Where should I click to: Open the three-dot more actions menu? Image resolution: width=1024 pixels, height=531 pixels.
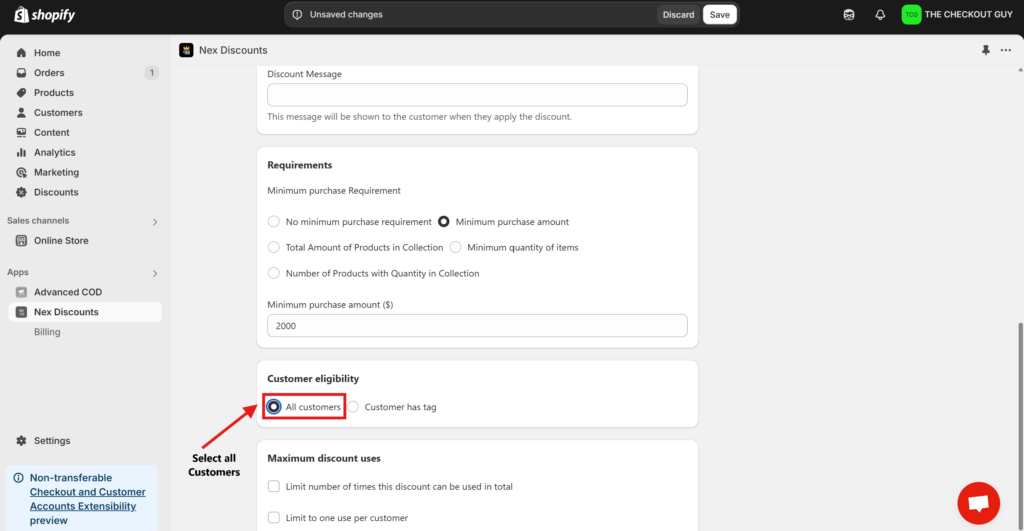[x=1006, y=50]
